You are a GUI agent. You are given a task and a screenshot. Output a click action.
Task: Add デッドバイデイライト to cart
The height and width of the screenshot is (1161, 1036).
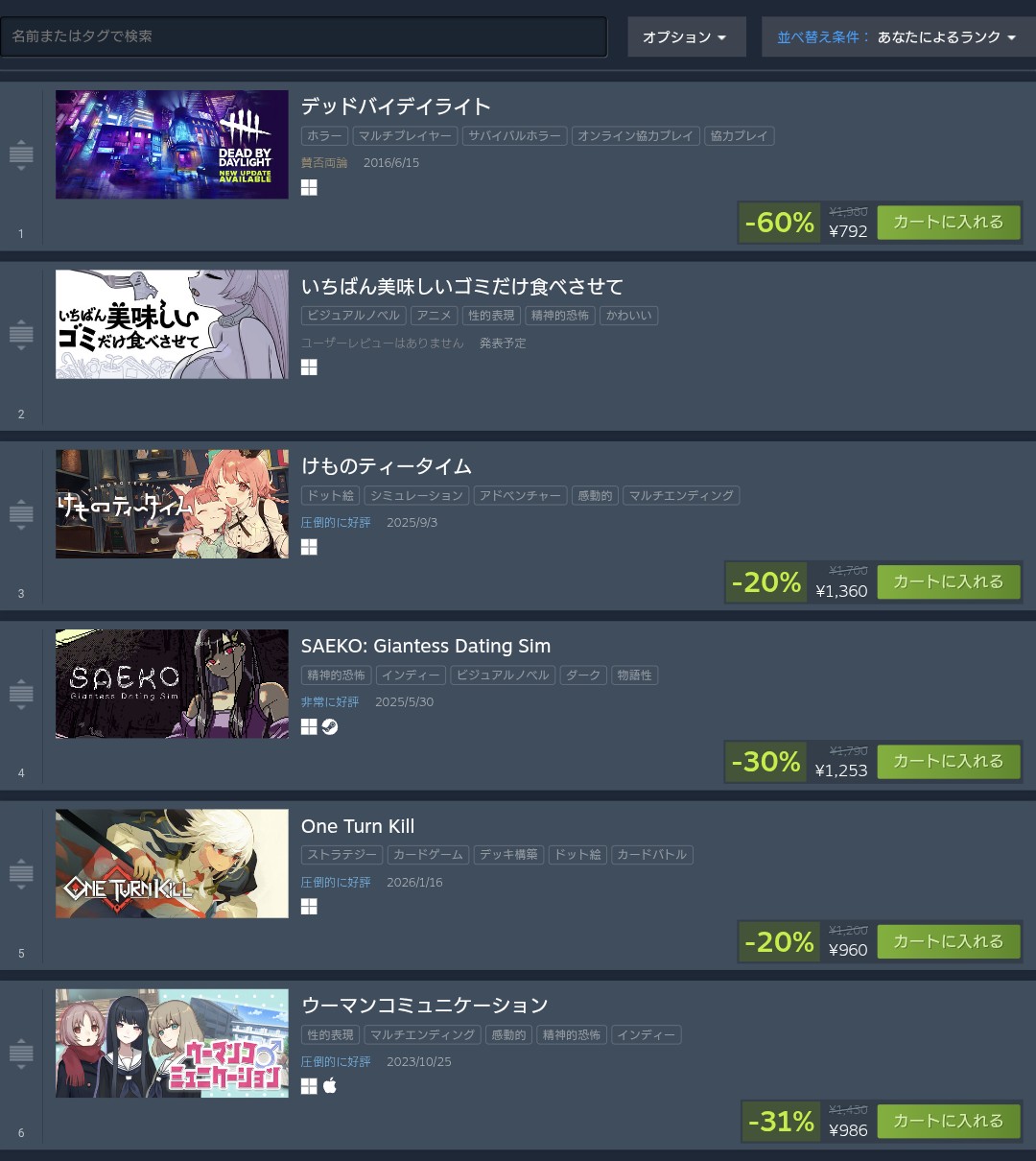(949, 222)
